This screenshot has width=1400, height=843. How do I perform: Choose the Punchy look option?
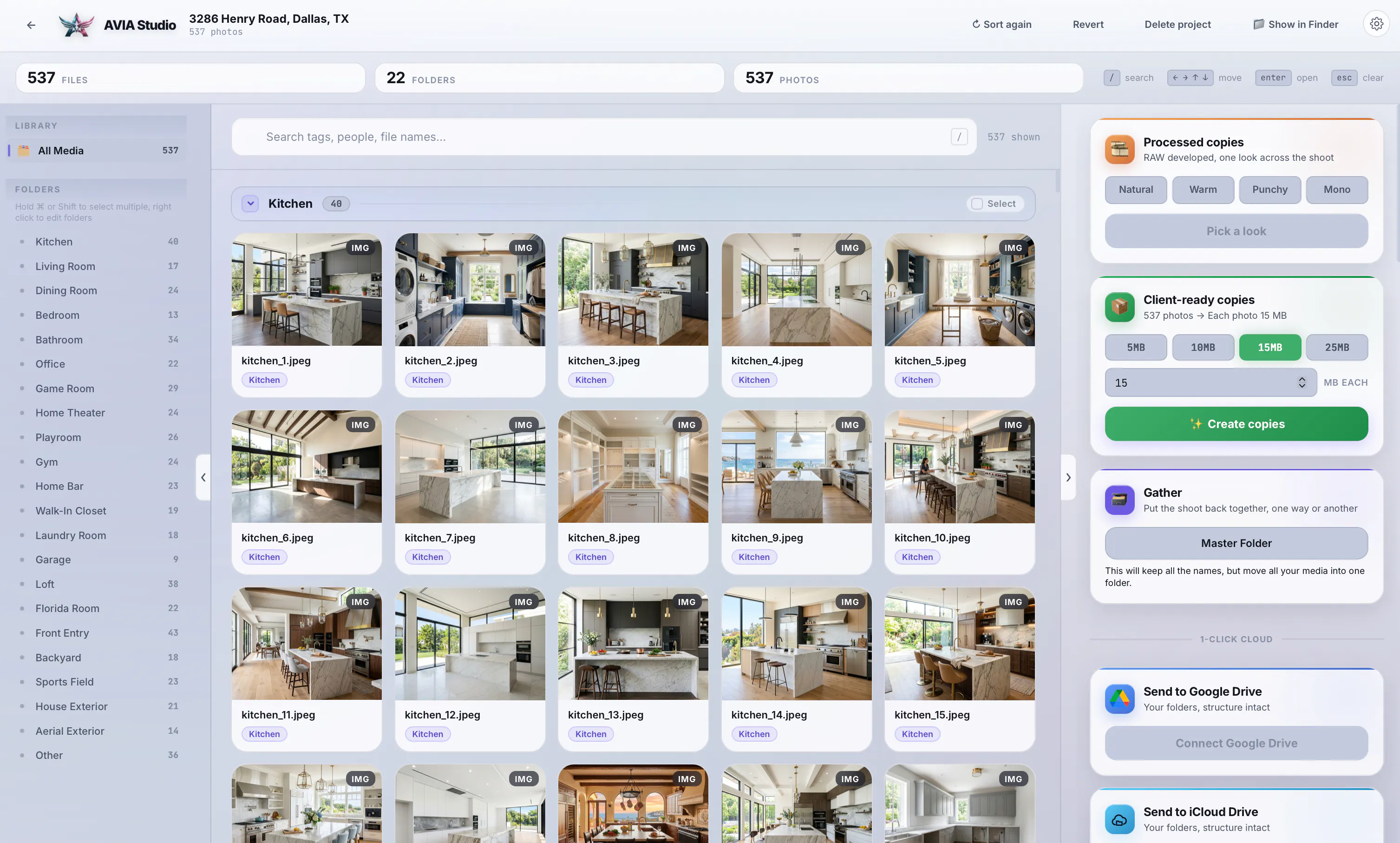(1269, 190)
